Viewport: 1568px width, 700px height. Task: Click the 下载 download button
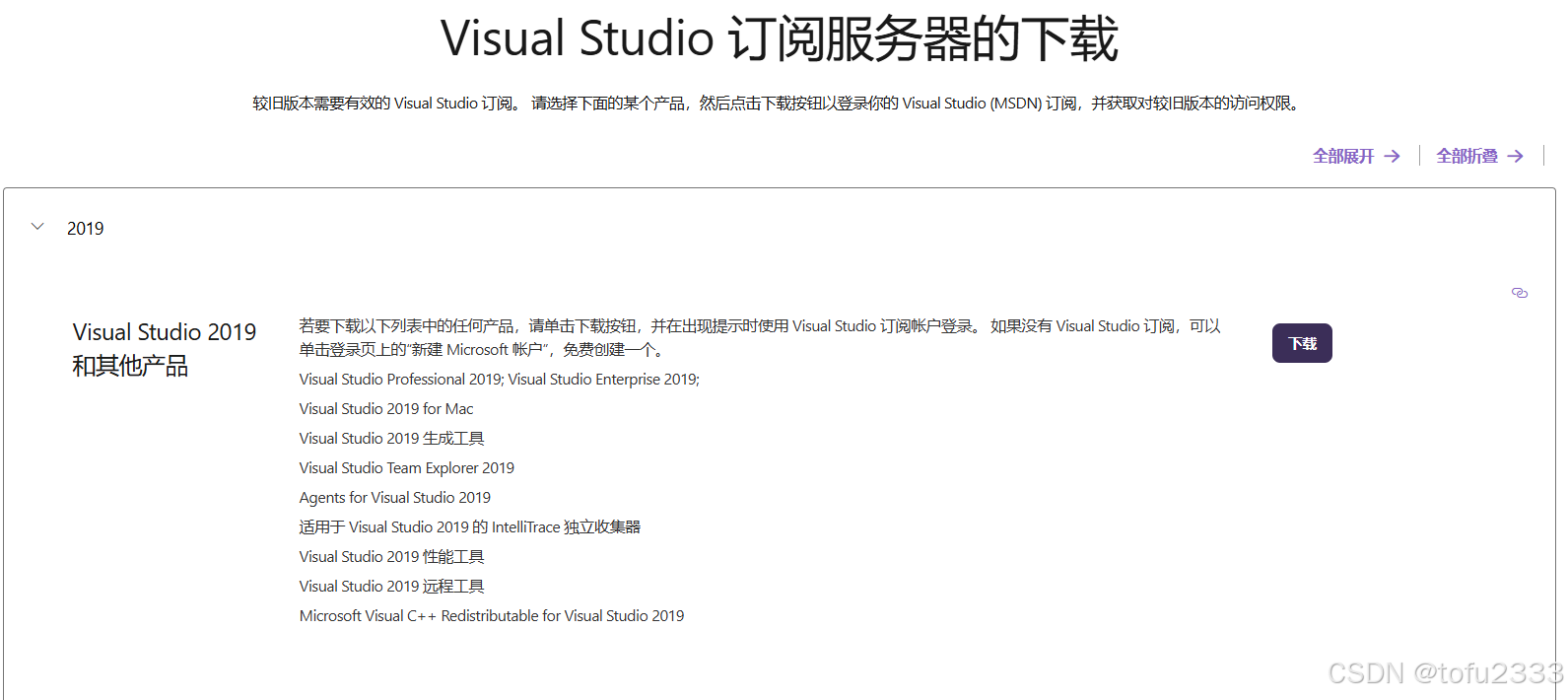(1302, 343)
